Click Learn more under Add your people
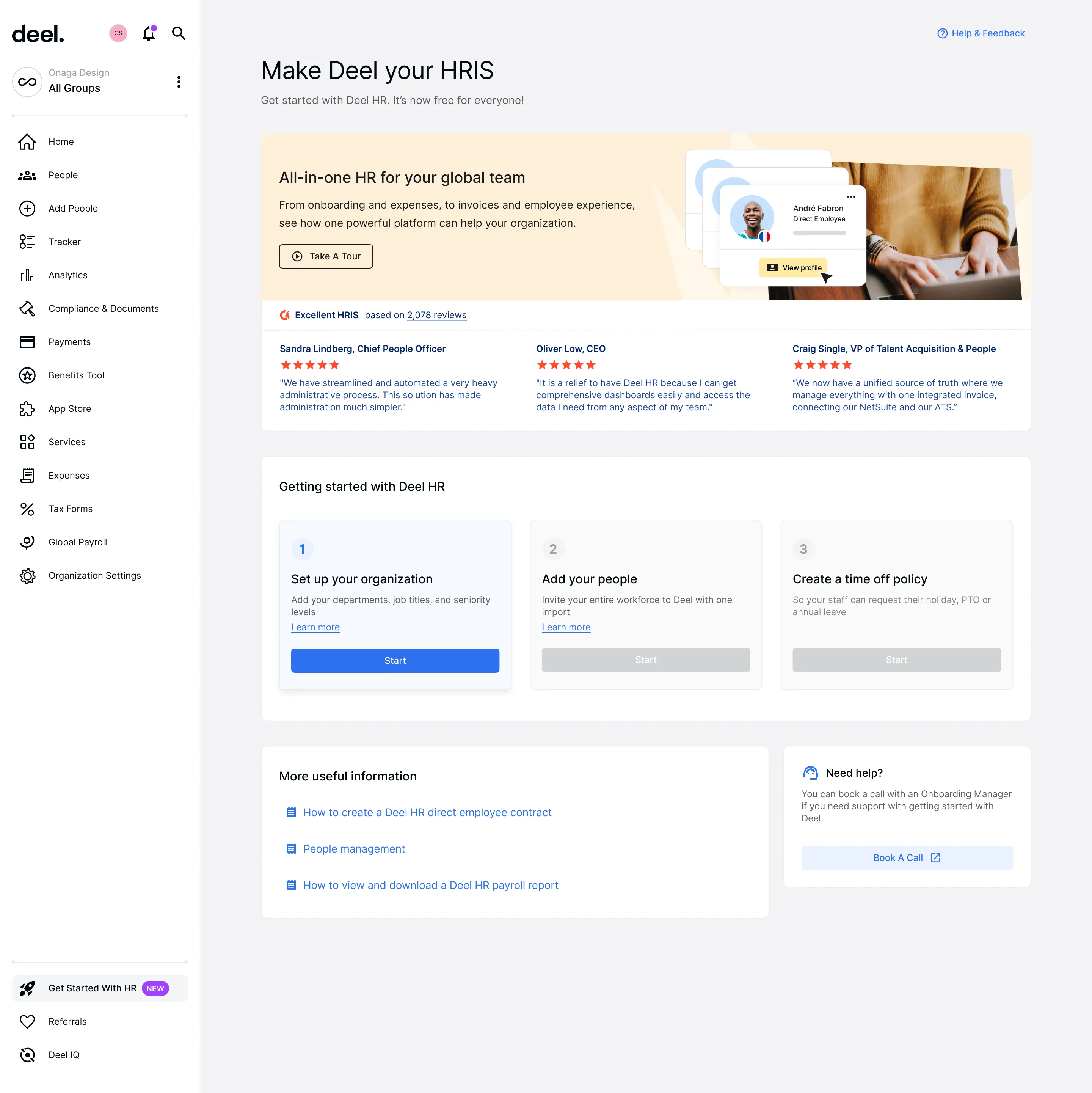Viewport: 1092px width, 1093px height. [x=566, y=627]
